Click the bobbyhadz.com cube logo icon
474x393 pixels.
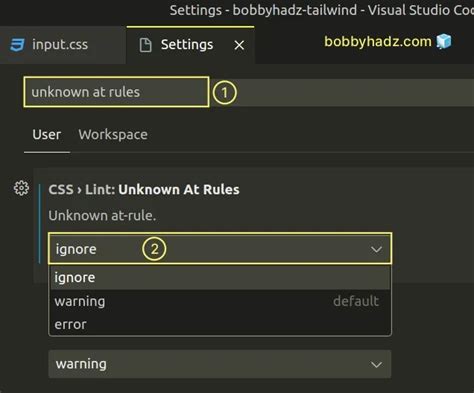[x=444, y=41]
